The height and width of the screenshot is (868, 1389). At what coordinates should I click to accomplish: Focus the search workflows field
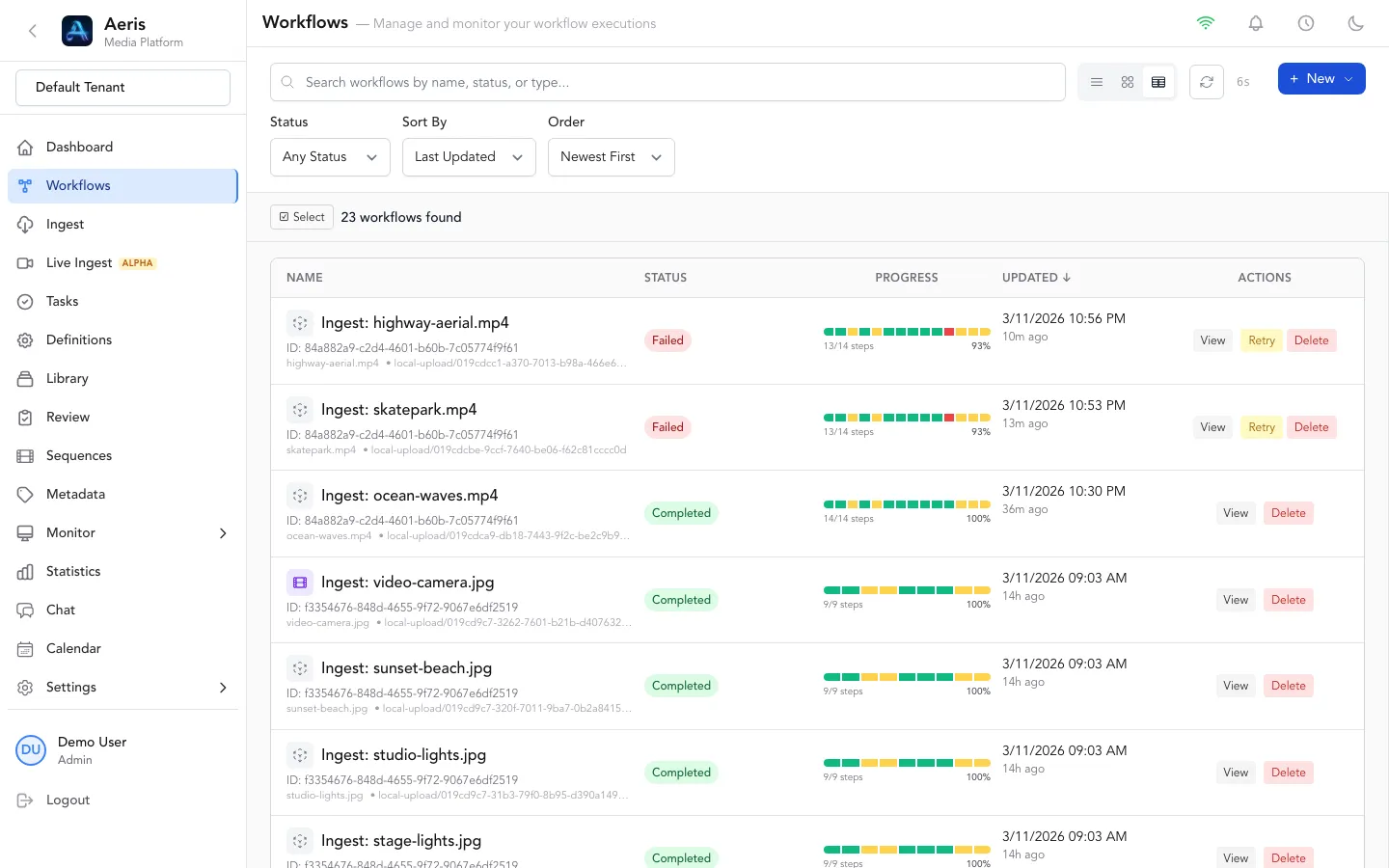667,82
